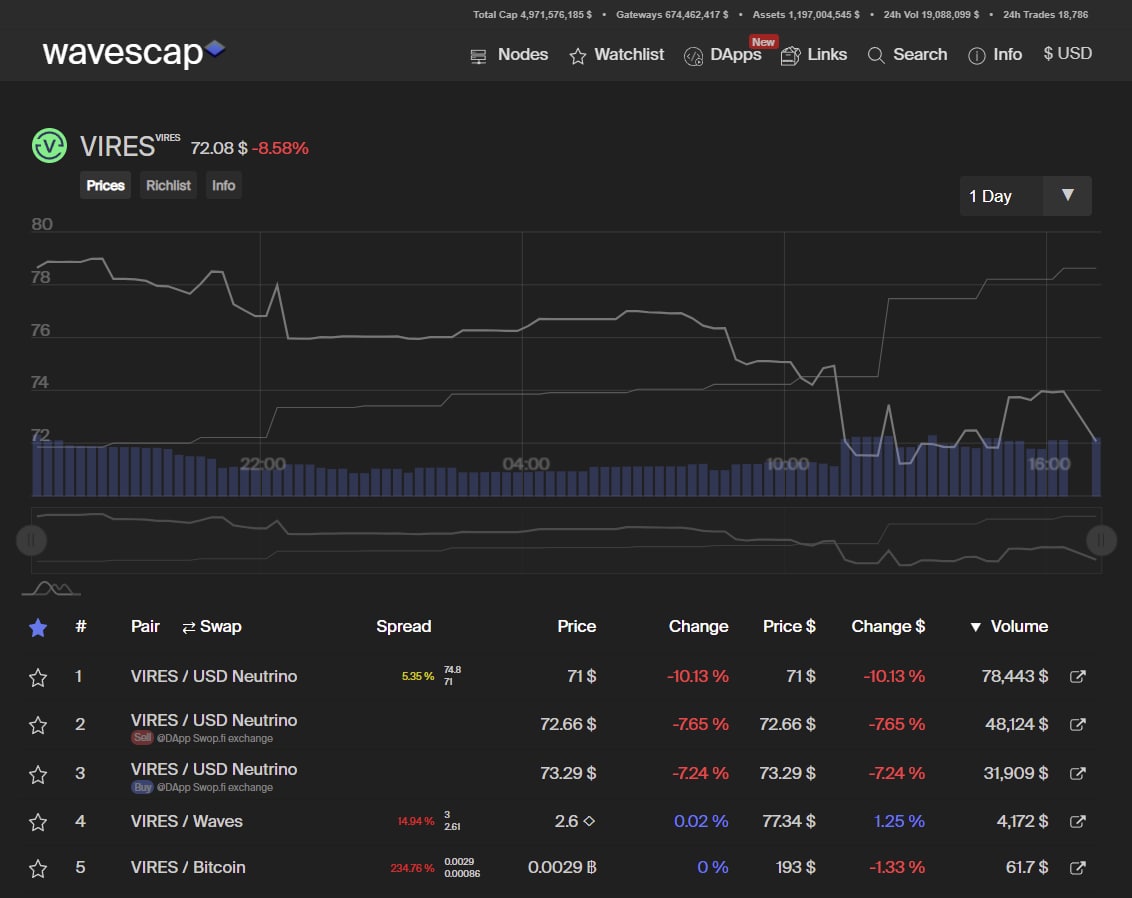
Task: Switch to the VIRES Info tab
Action: pos(223,186)
